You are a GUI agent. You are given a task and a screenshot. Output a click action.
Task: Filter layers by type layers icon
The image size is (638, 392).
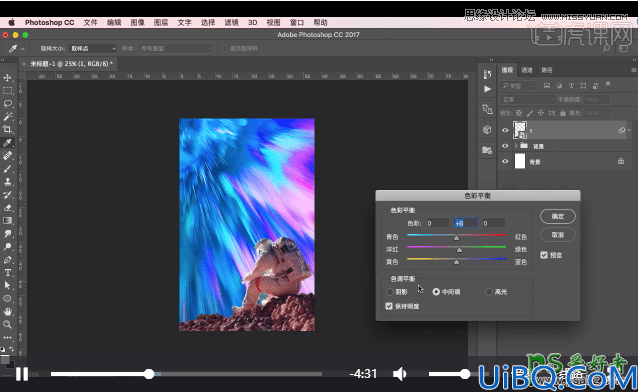[x=571, y=86]
